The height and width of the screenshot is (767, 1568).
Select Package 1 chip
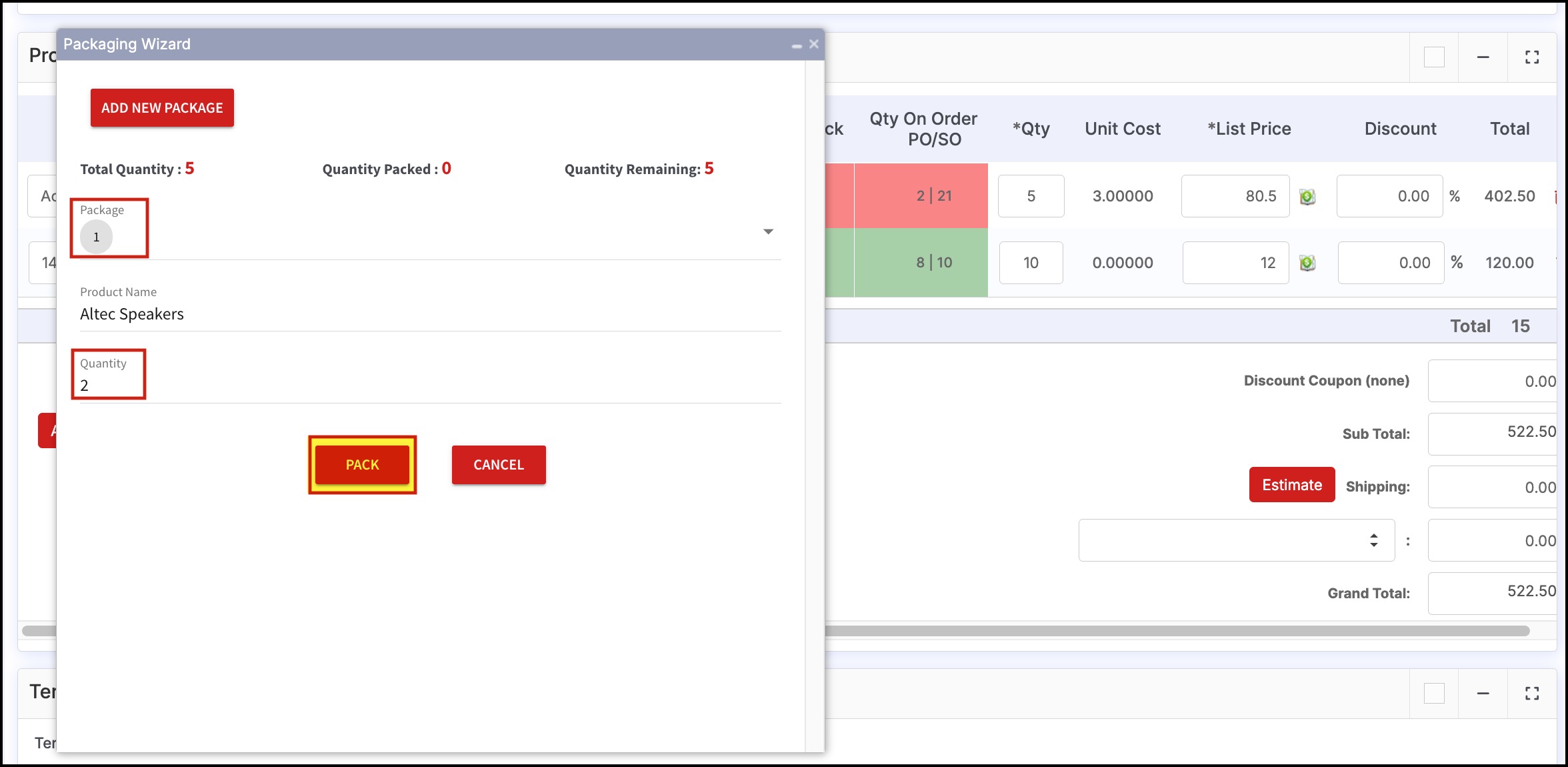[97, 237]
